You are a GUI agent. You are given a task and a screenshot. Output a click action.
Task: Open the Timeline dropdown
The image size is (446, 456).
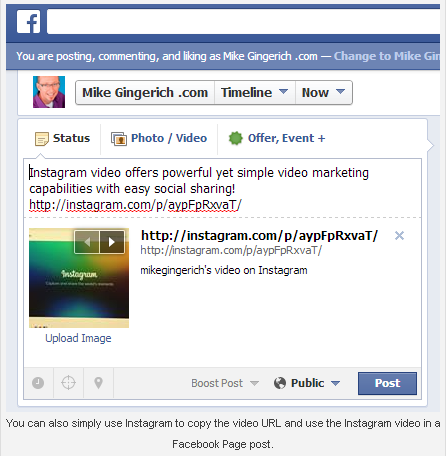(x=255, y=93)
